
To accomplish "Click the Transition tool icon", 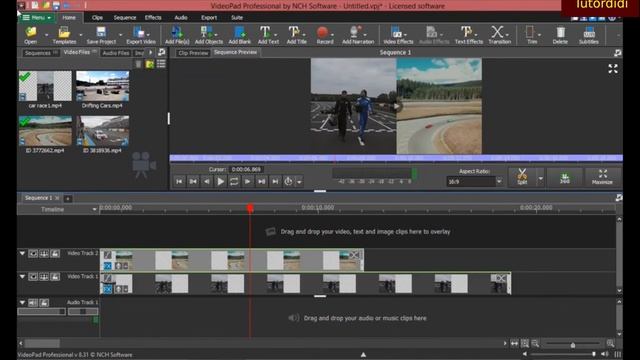I will coord(499,35).
